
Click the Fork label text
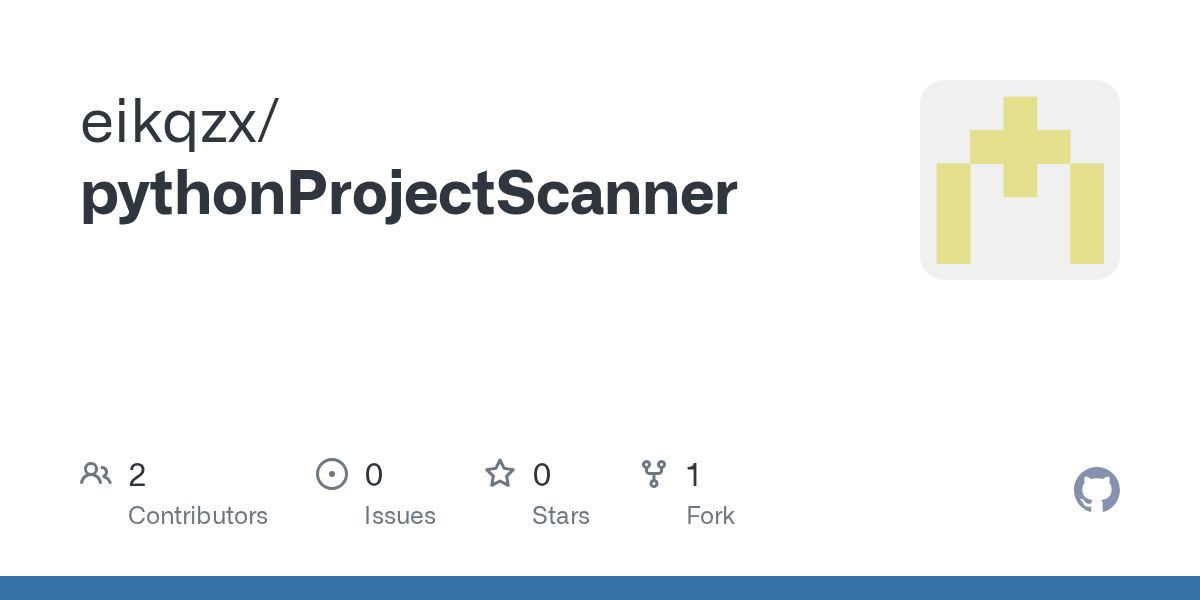click(x=711, y=516)
